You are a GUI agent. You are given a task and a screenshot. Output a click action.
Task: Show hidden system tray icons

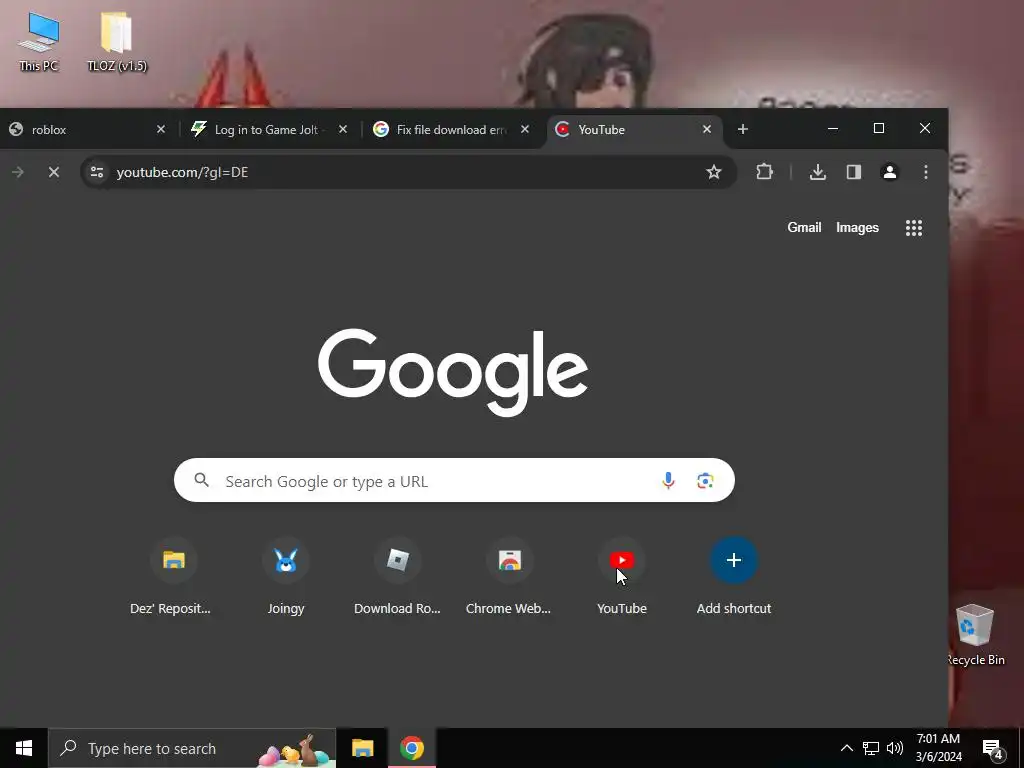pyautogui.click(x=846, y=748)
